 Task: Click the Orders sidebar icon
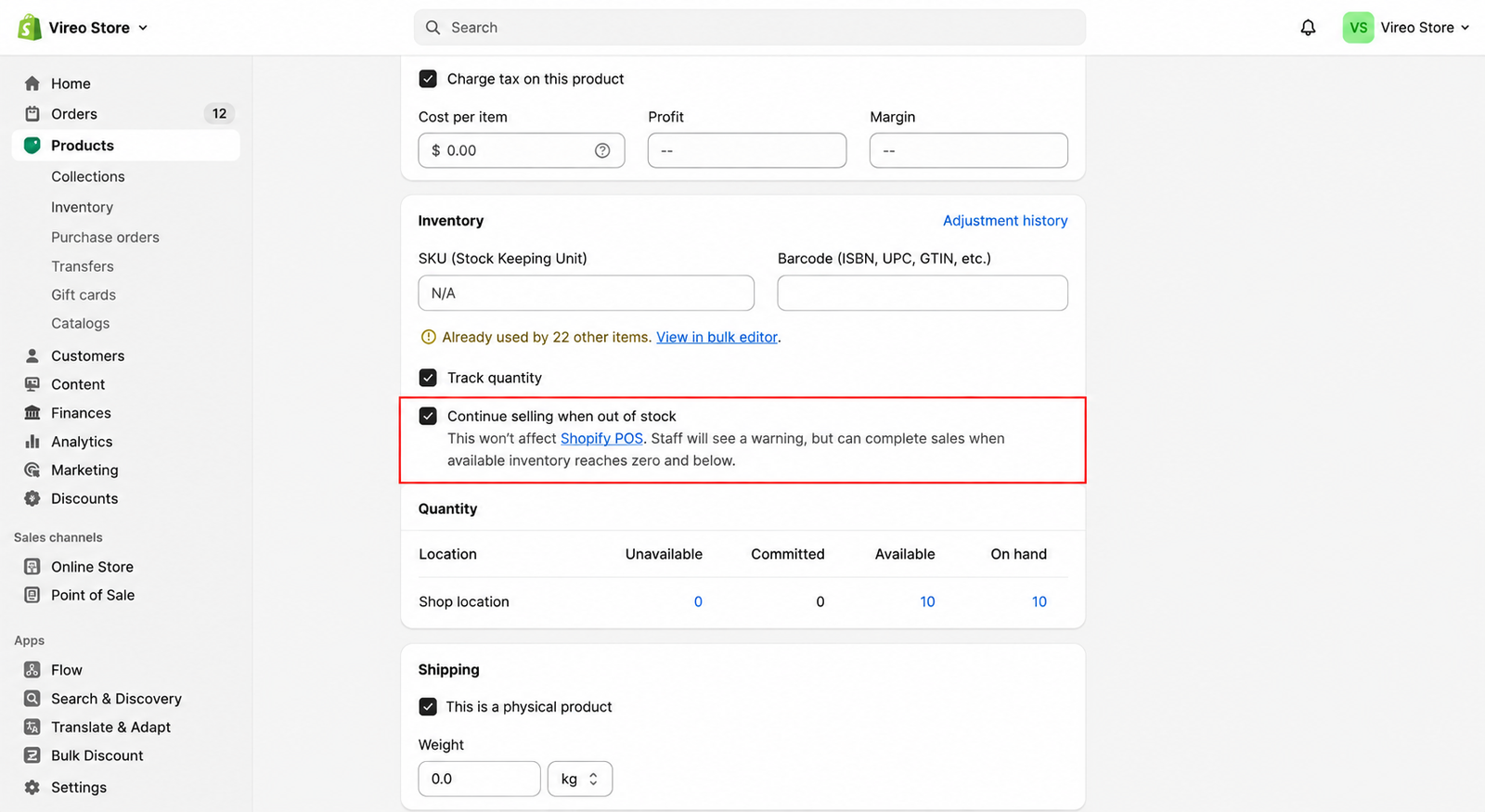[32, 114]
